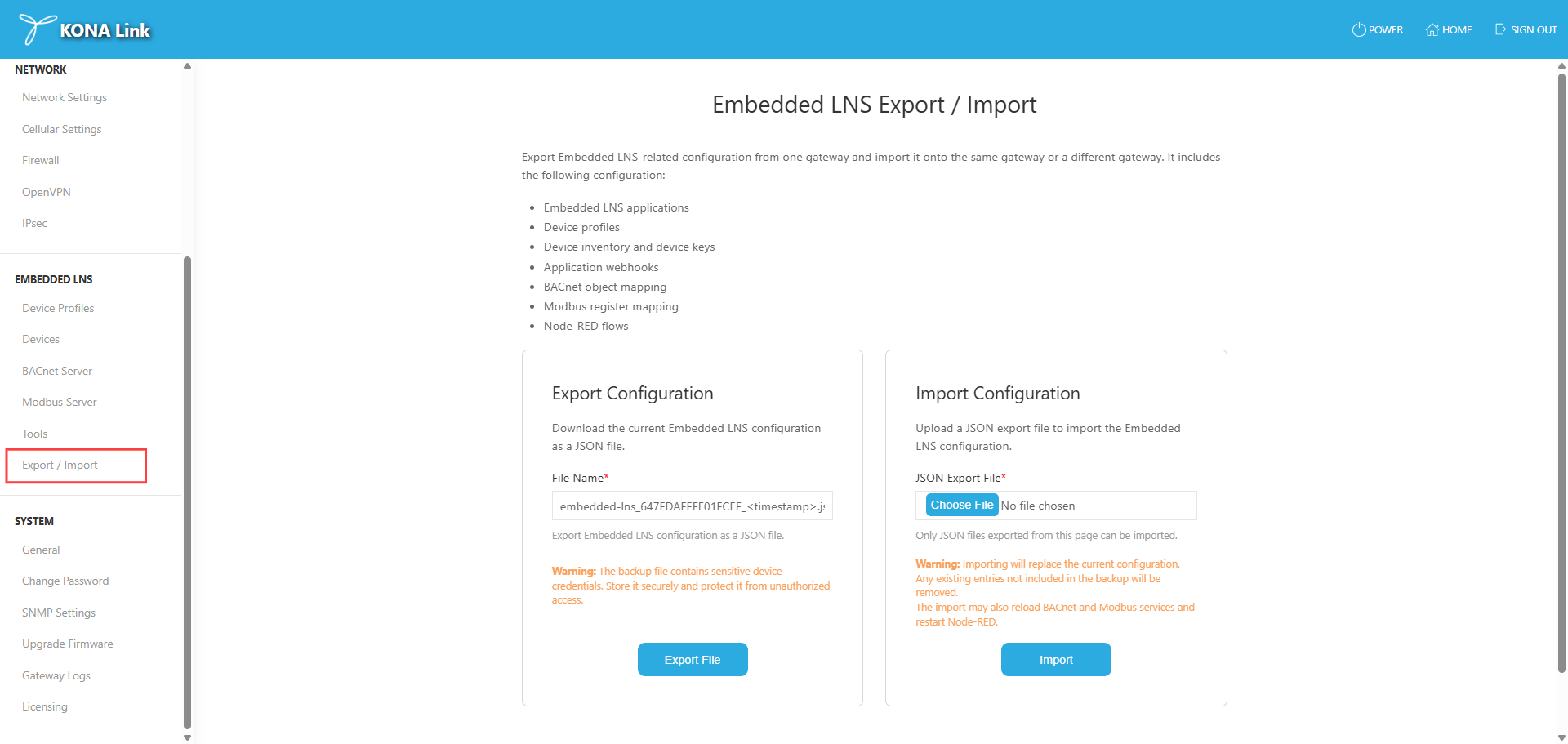1568x744 pixels.
Task: Click main page scrollbar down arrow
Action: coord(1561,737)
